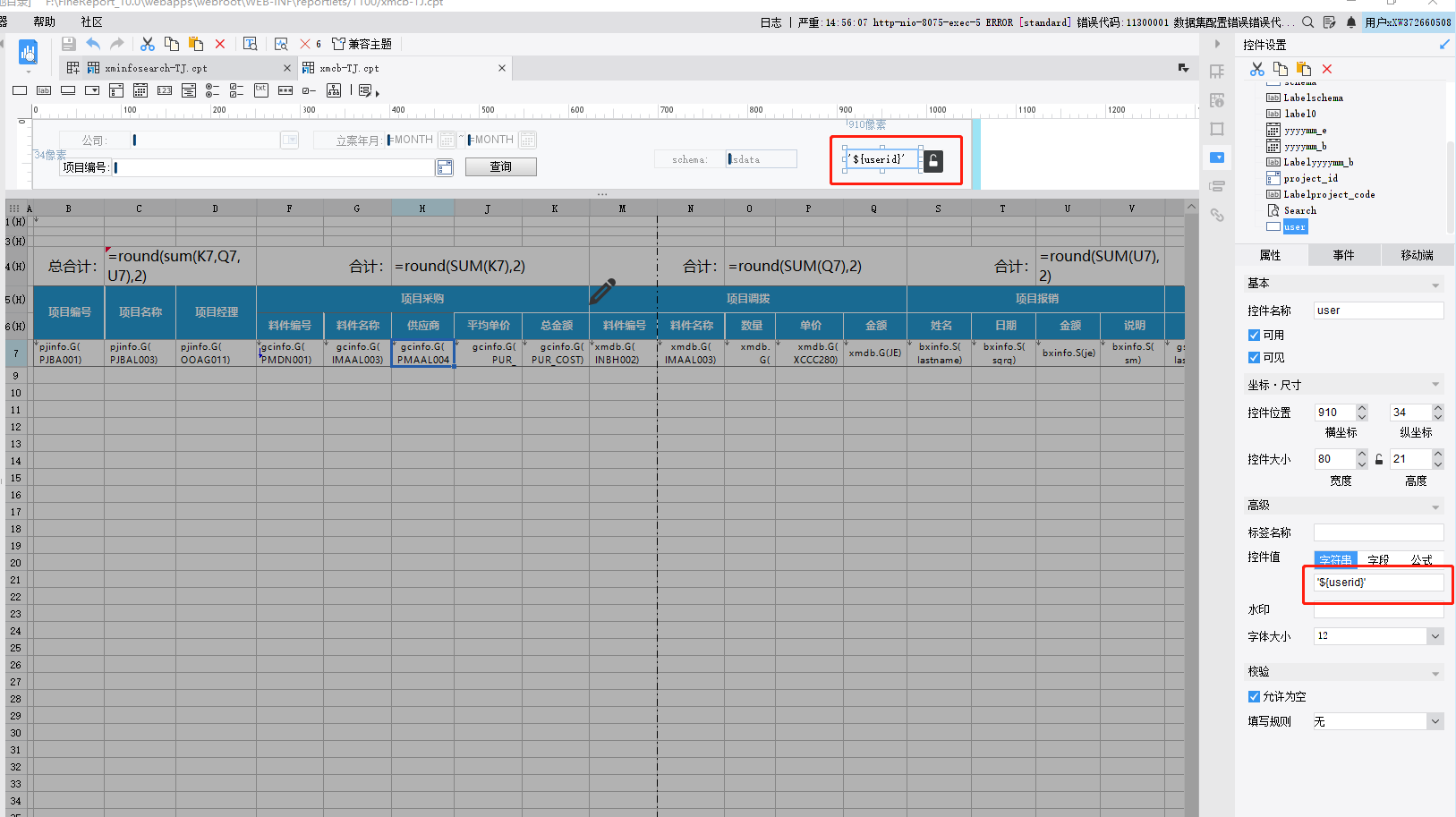Open the 社区 menu
The height and width of the screenshot is (817, 1456).
92,21
